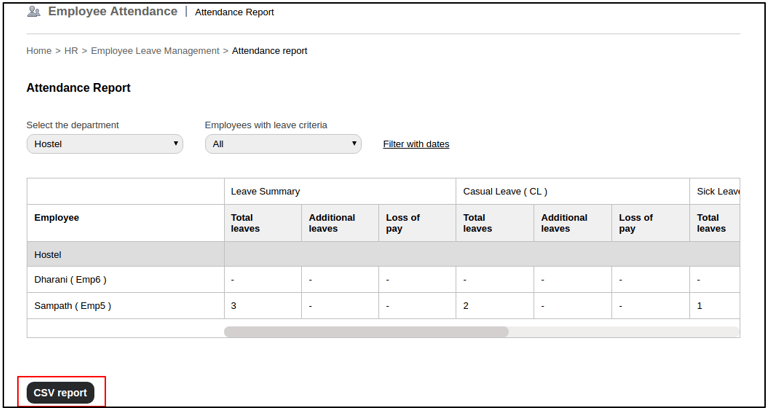
Task: Click the Attendance Report page heading
Action: (x=78, y=88)
